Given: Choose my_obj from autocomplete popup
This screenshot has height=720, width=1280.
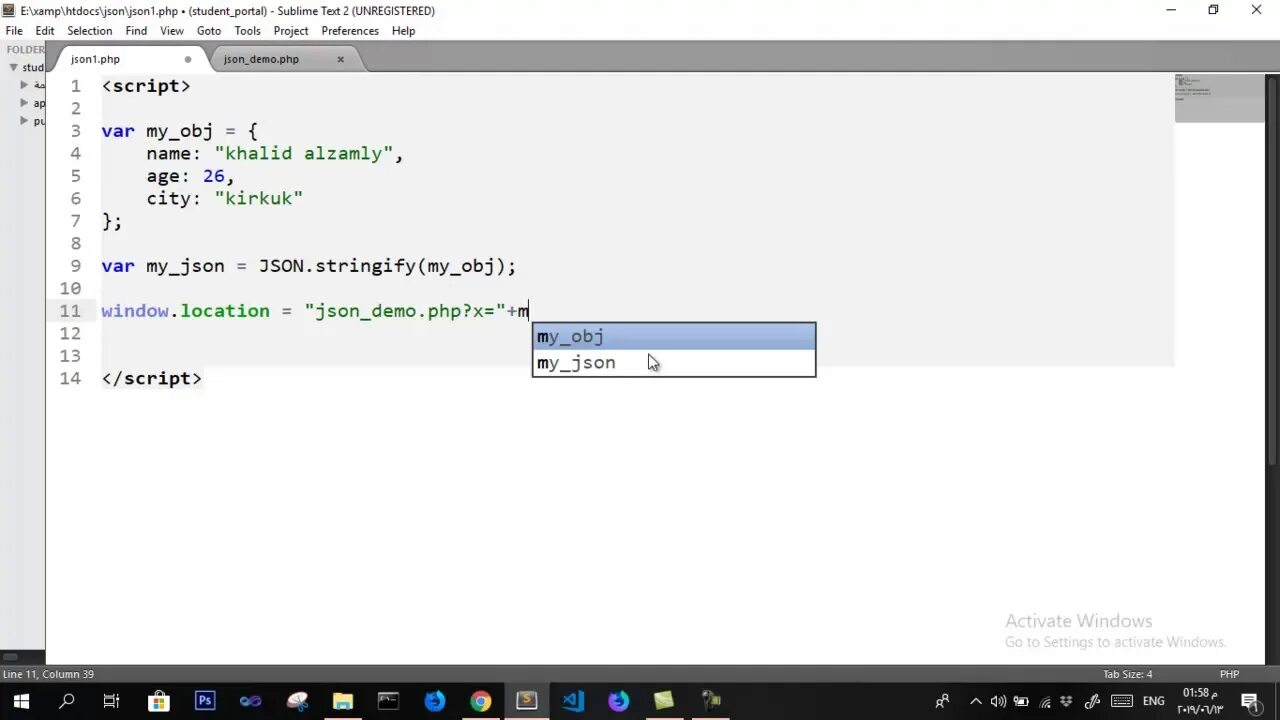Looking at the screenshot, I should tap(674, 337).
